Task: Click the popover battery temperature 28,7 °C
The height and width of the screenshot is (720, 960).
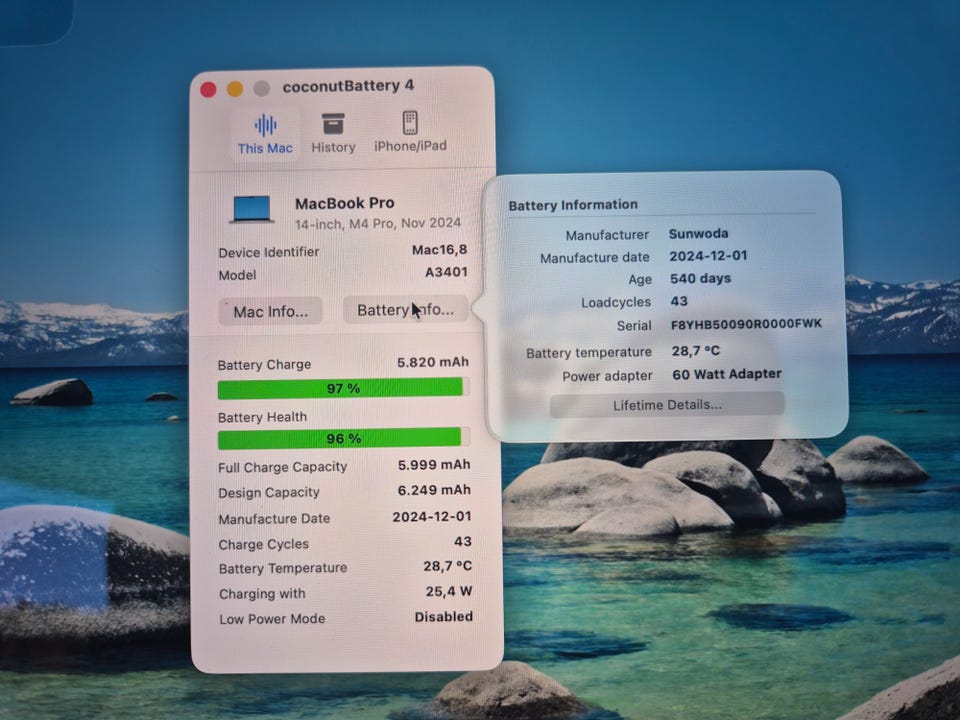Action: pyautogui.click(x=696, y=351)
